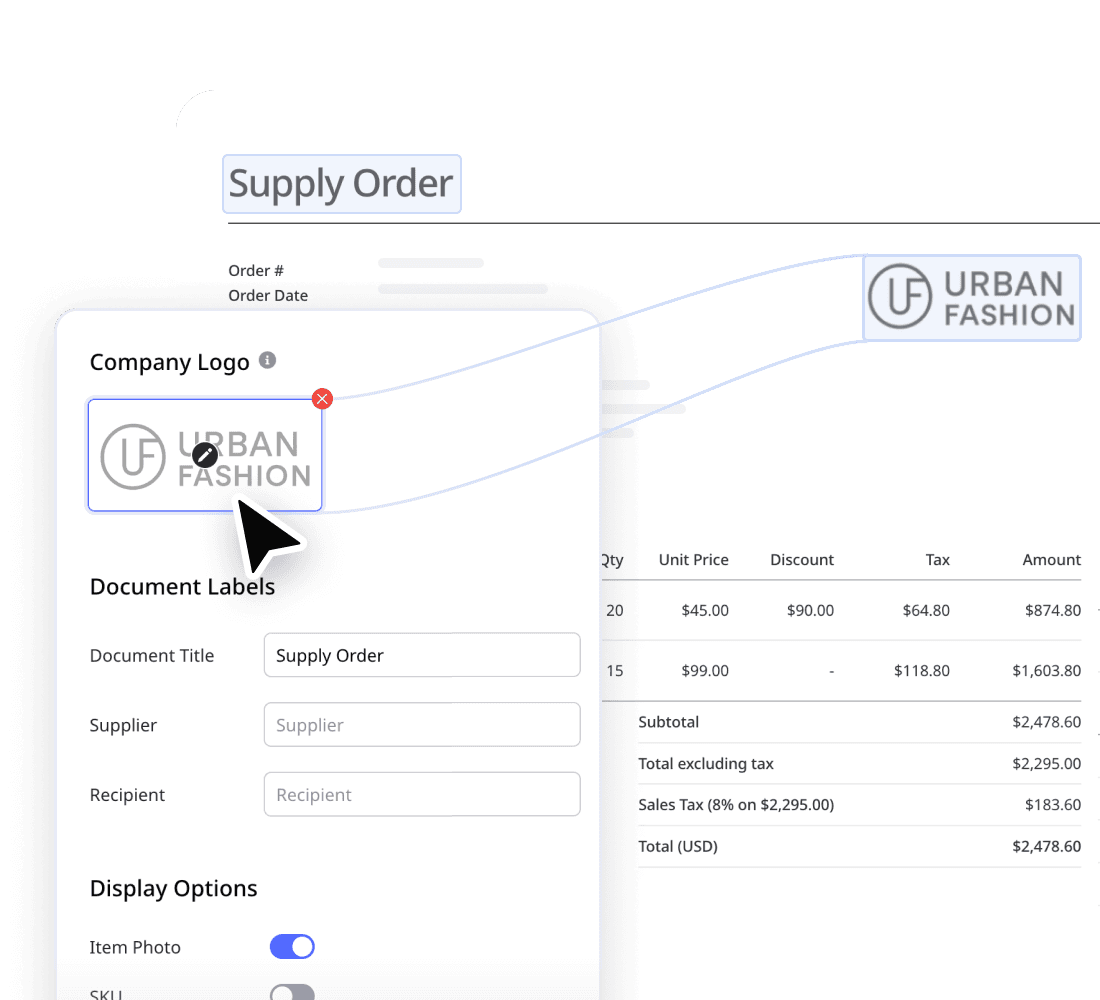Select the $183.60 sales tax value
1100x1000 pixels.
click(x=1053, y=805)
